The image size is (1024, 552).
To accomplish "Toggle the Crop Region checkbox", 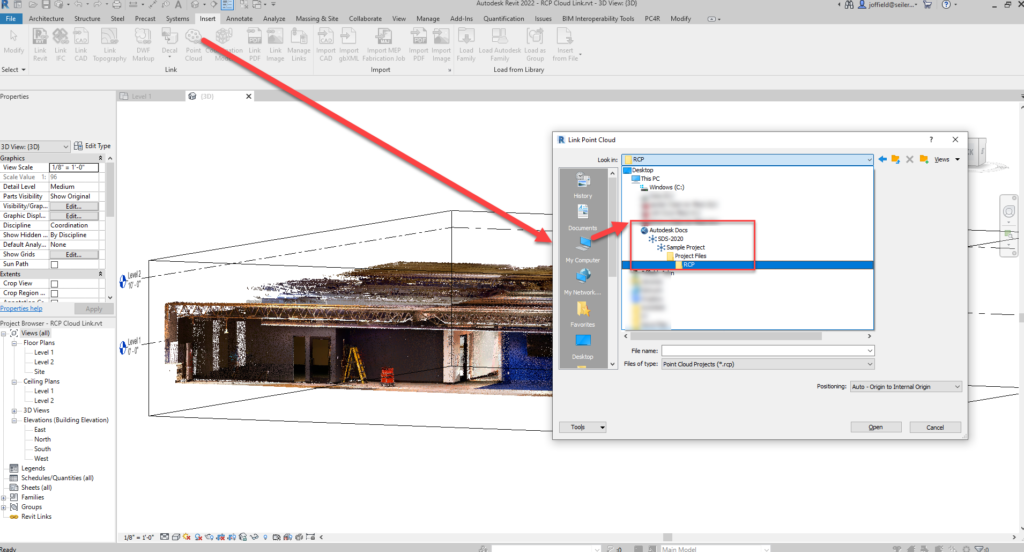I will coord(54,294).
